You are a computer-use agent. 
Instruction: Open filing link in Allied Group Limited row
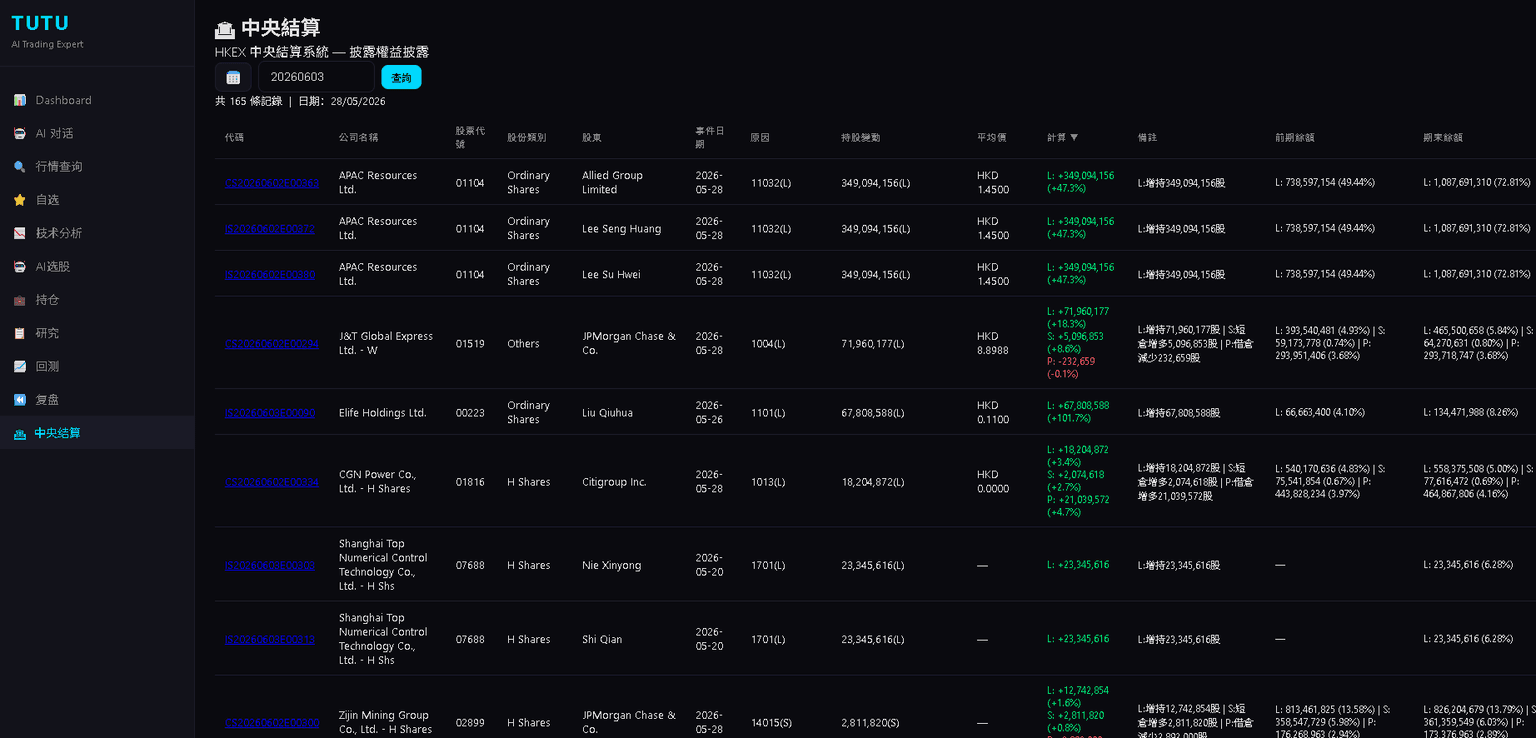click(x=271, y=183)
